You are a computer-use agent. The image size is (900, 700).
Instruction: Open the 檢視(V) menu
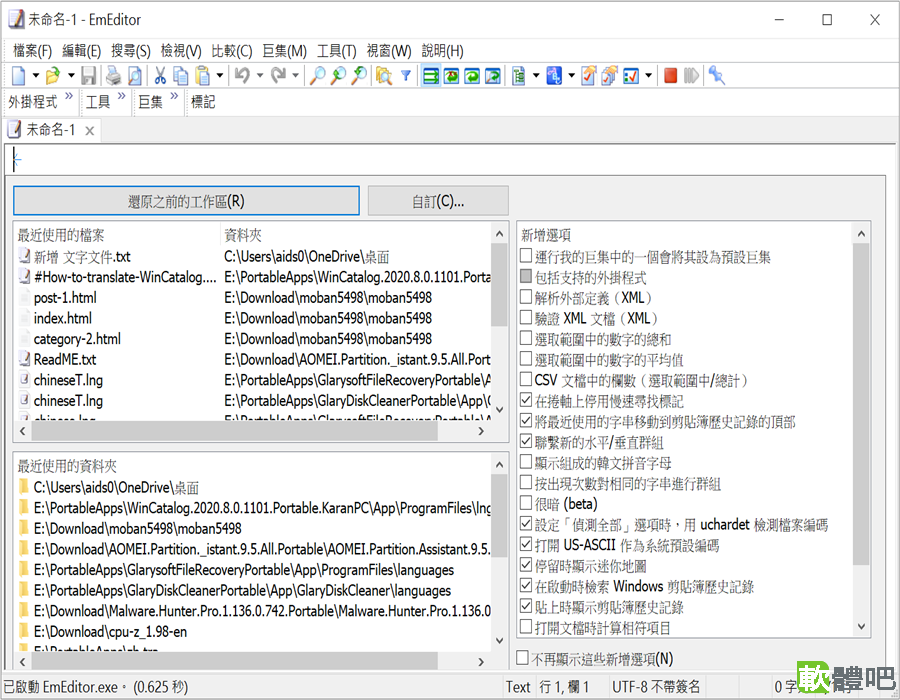pos(181,51)
